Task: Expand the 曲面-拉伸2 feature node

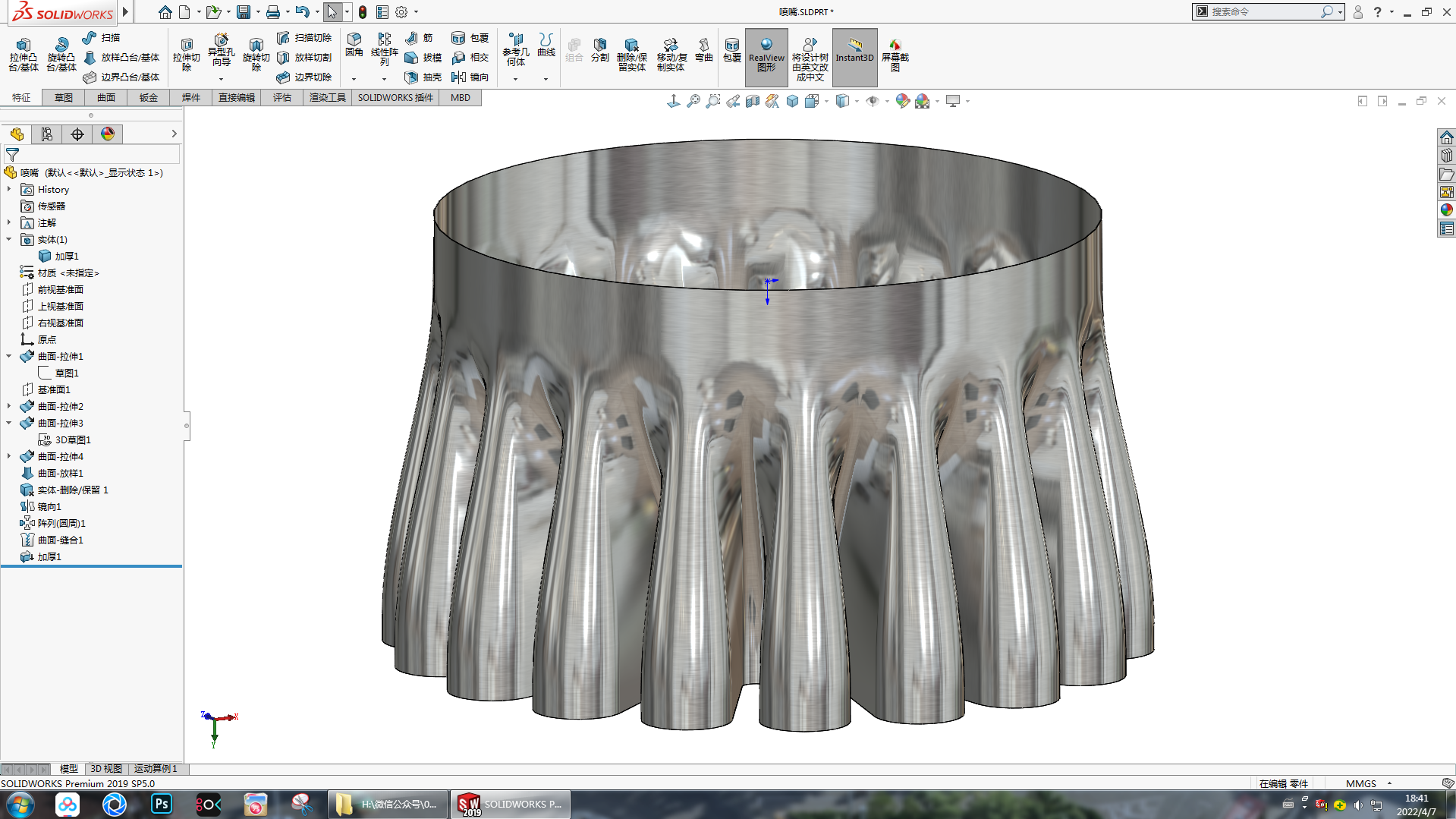Action: (9, 407)
